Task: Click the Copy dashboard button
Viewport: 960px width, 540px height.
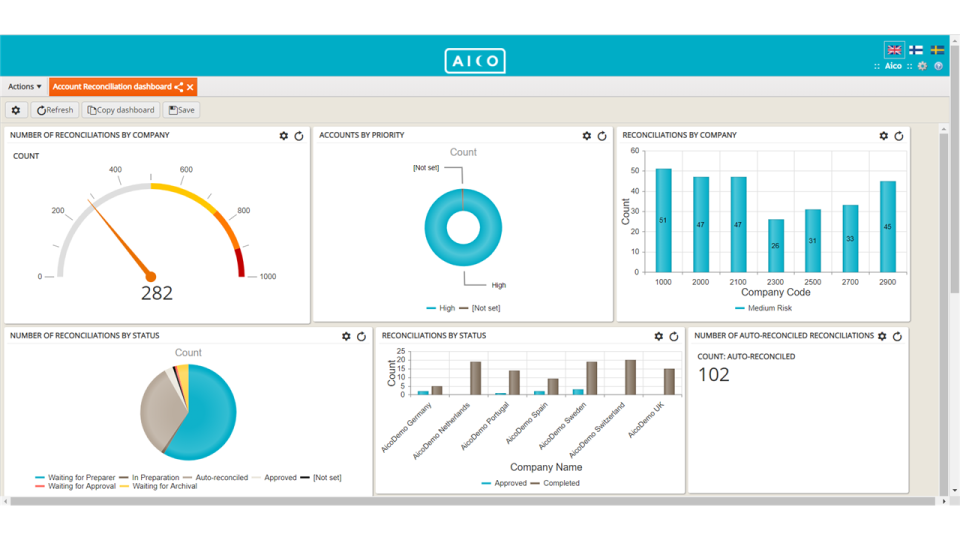Action: (x=121, y=110)
